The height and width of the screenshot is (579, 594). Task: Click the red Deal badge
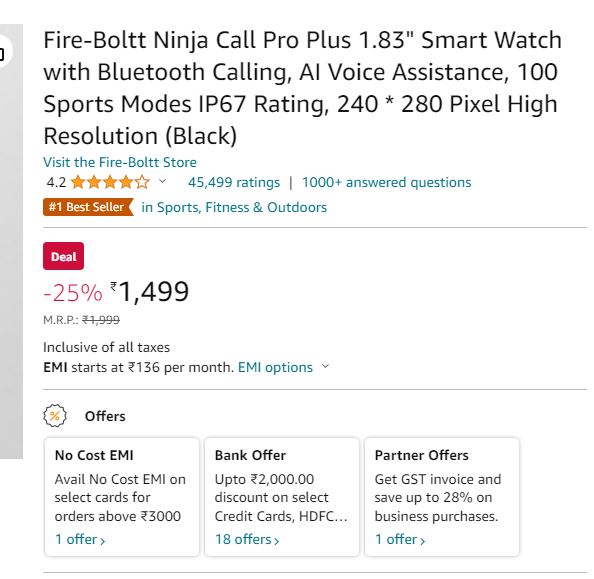coord(63,256)
